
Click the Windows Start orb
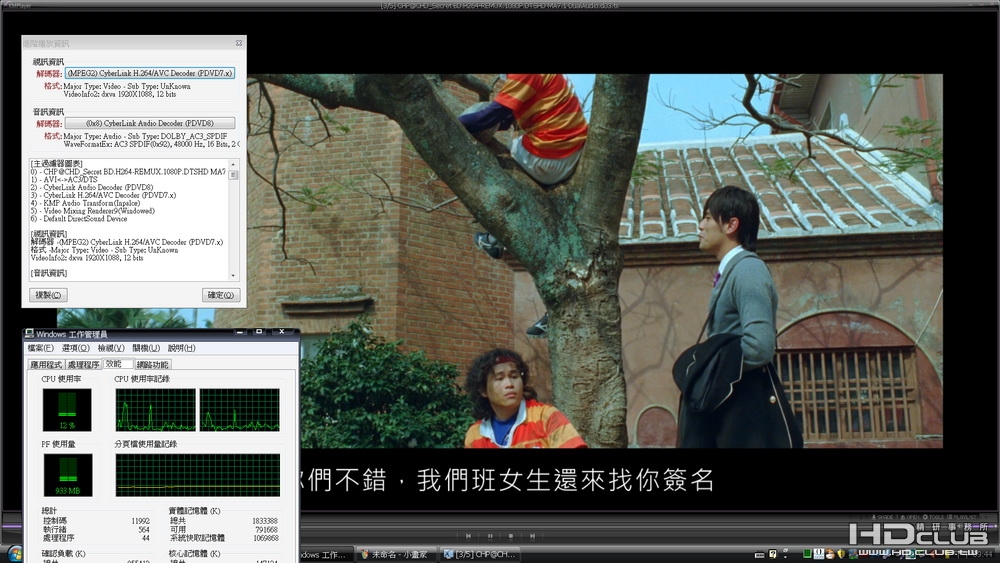point(14,553)
